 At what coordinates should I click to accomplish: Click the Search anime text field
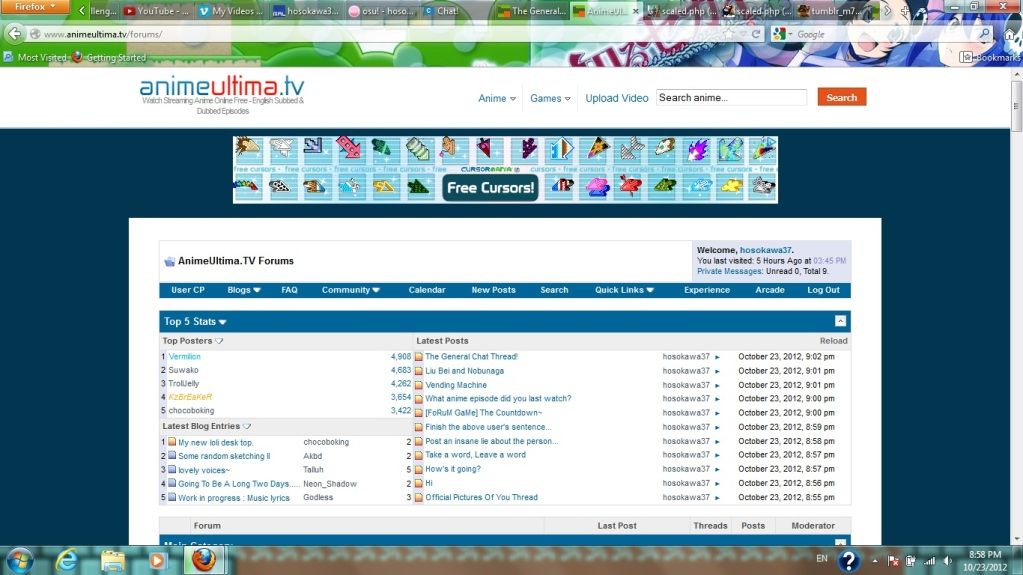pos(730,98)
